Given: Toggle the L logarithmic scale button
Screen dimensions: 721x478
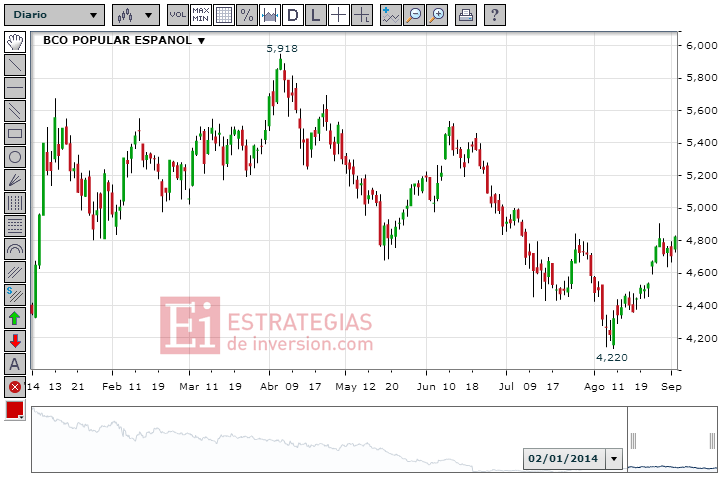Looking at the screenshot, I should pos(315,15).
